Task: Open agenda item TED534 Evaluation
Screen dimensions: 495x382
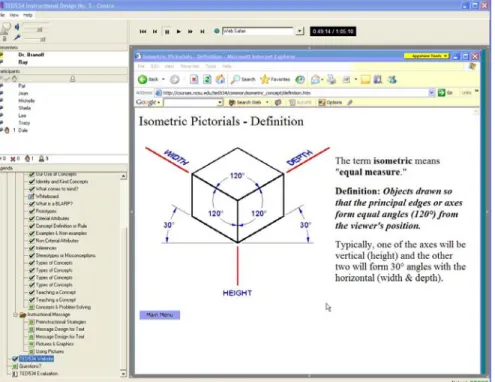Action: 38,373
